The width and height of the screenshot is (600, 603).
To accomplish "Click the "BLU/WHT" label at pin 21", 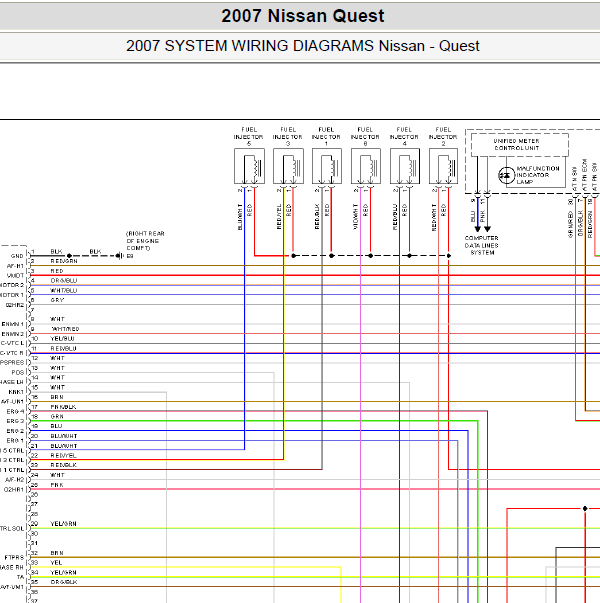I will pos(64,446).
